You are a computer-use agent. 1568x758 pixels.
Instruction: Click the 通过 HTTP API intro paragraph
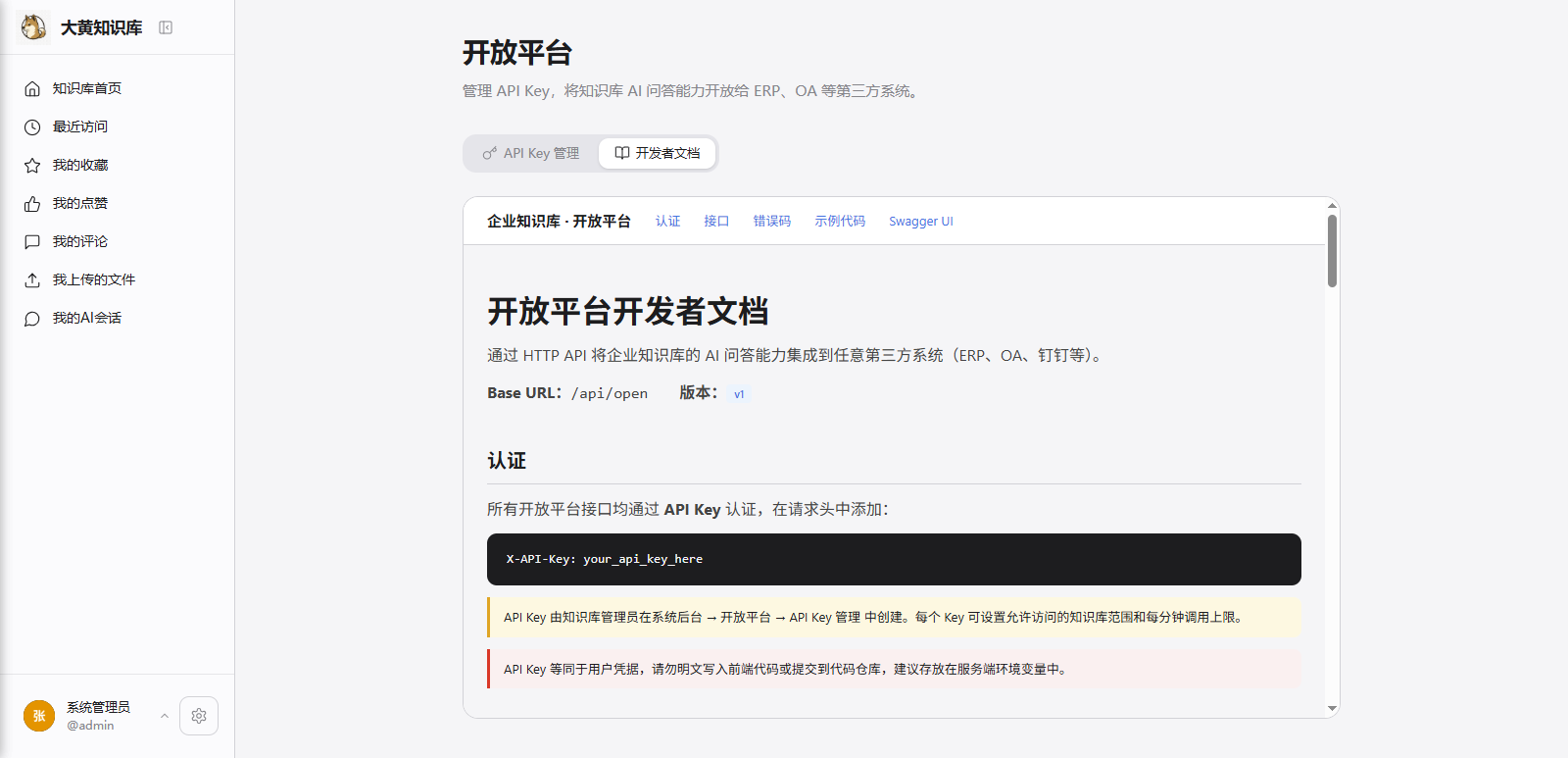pos(797,355)
